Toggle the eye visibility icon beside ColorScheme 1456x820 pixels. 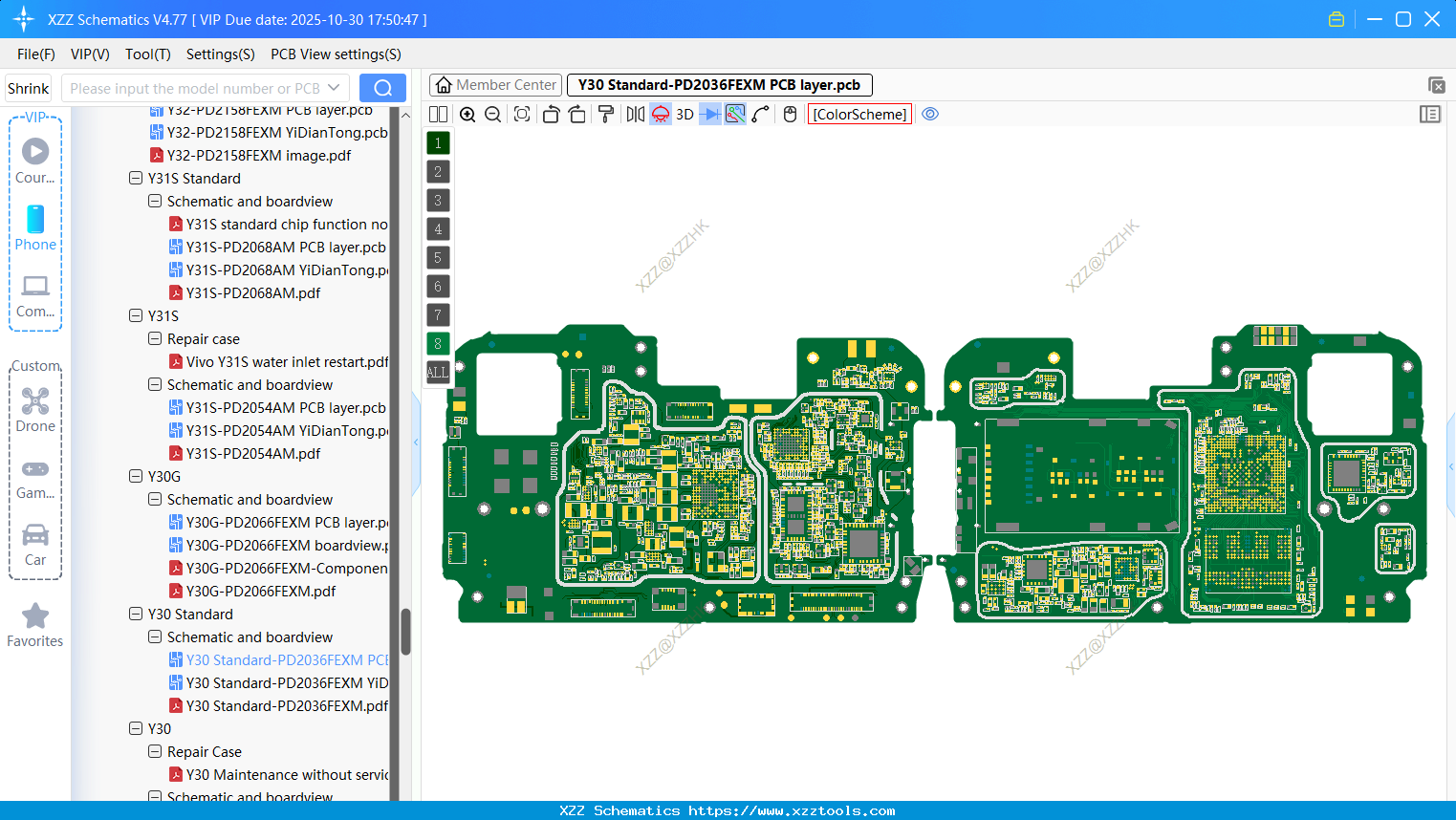coord(930,114)
